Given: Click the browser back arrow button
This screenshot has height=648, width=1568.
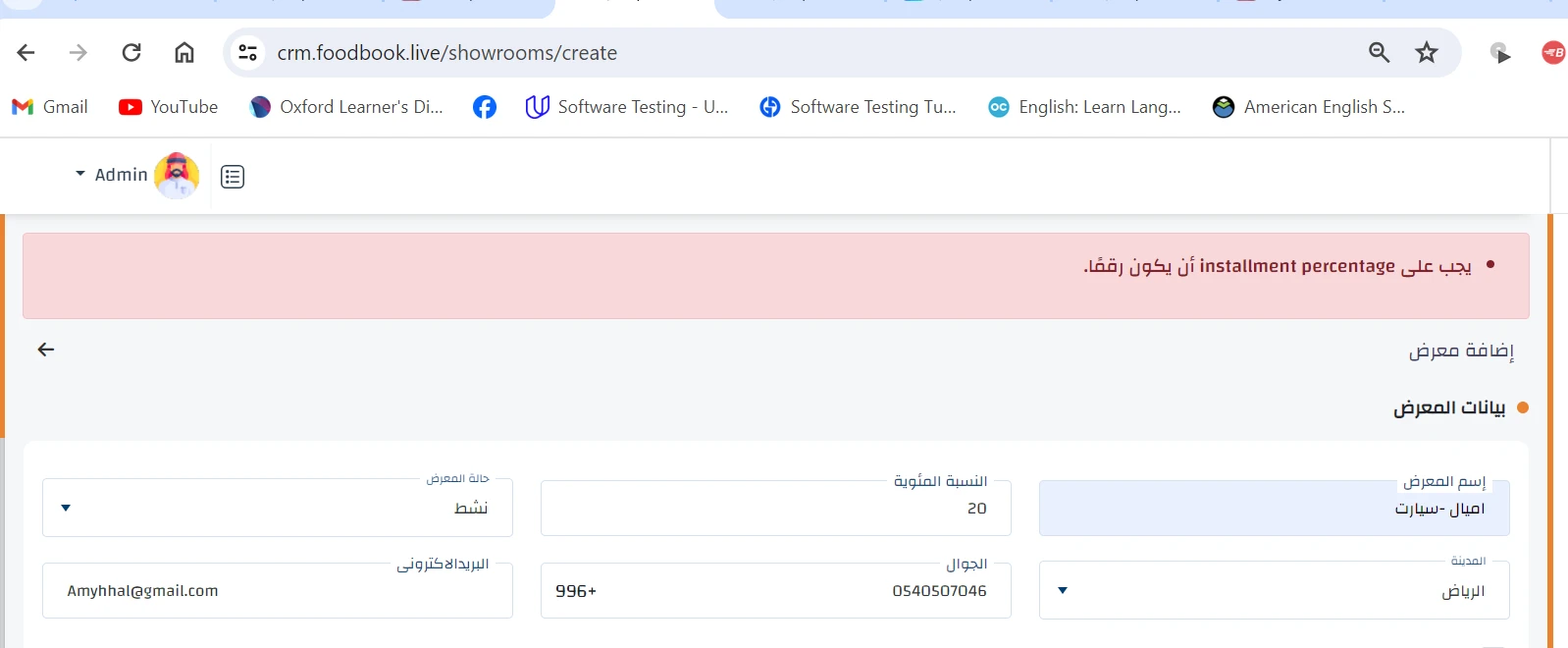Looking at the screenshot, I should click(x=26, y=53).
